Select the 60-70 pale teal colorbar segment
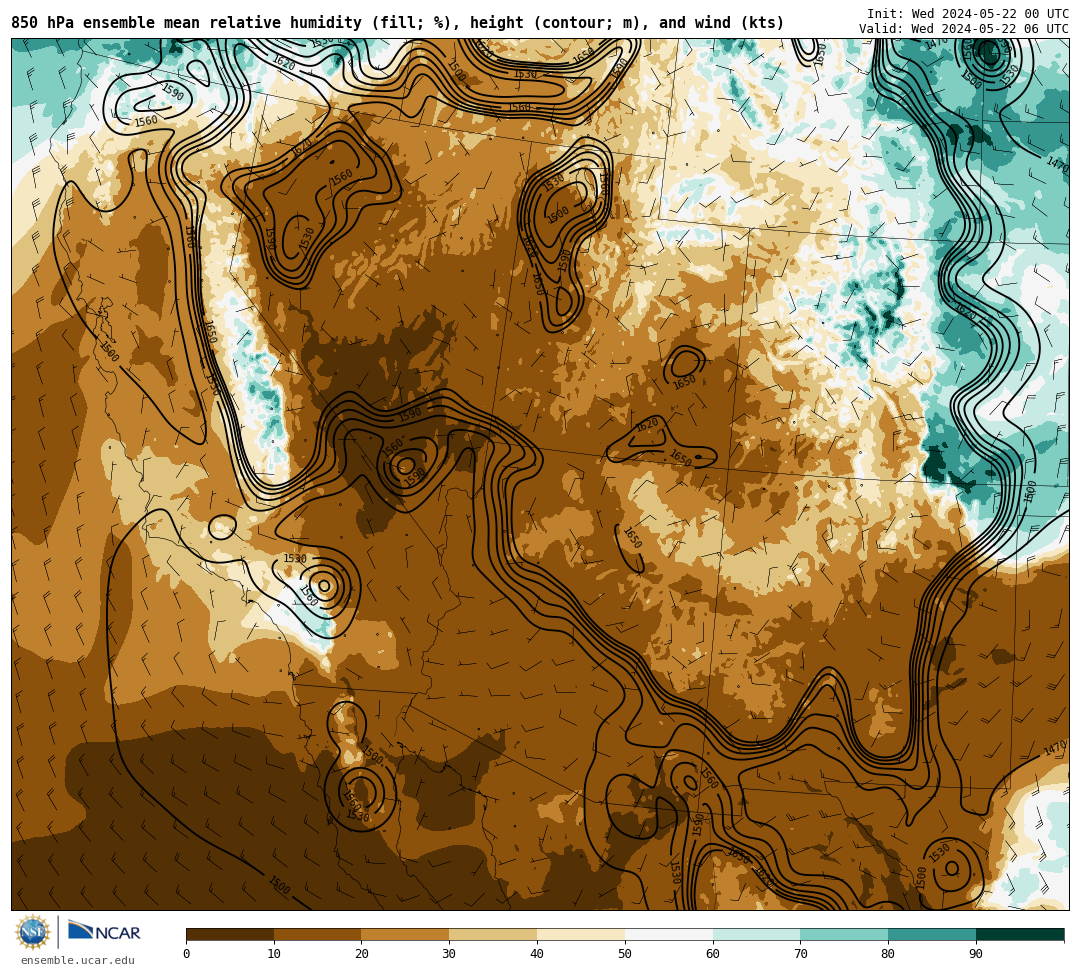1080x973 pixels. click(x=757, y=934)
